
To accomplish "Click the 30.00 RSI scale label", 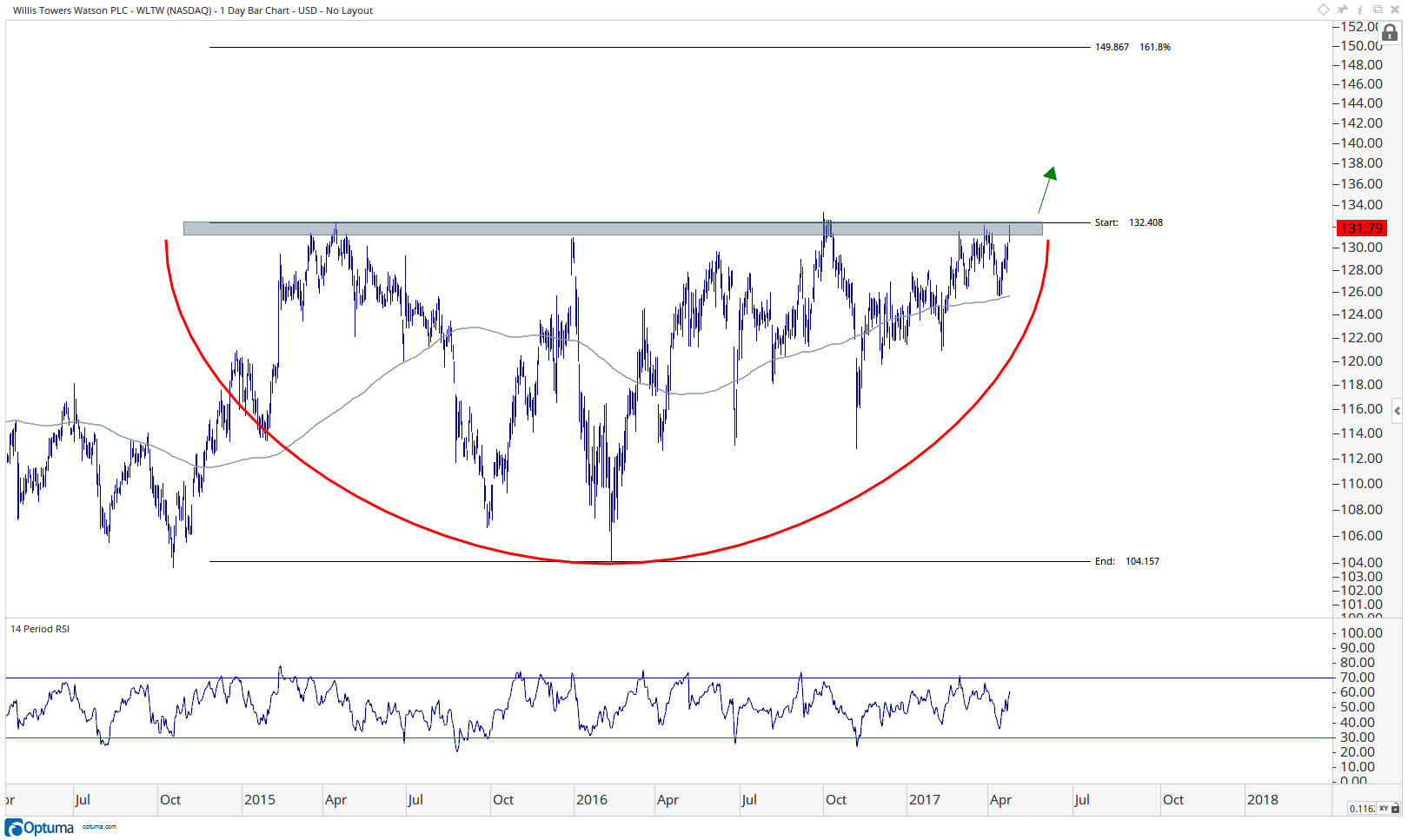I will [x=1358, y=737].
